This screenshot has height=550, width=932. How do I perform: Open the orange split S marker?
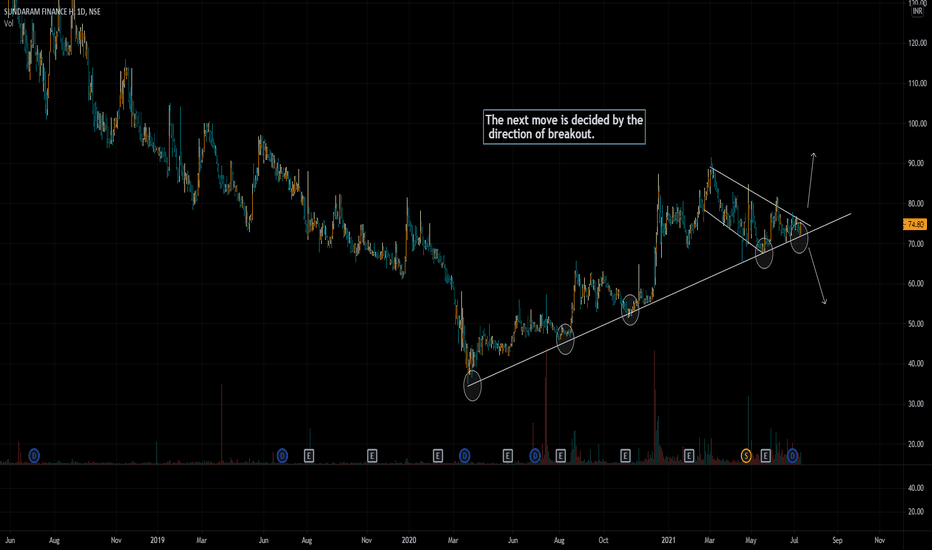(x=746, y=456)
